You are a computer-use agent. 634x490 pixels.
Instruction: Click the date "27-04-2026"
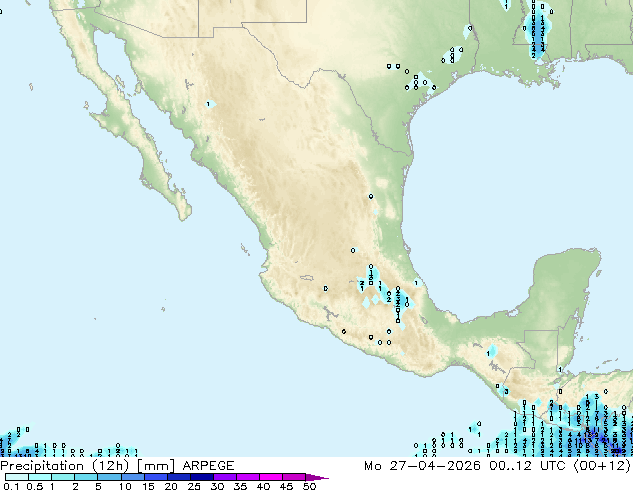click(435, 466)
